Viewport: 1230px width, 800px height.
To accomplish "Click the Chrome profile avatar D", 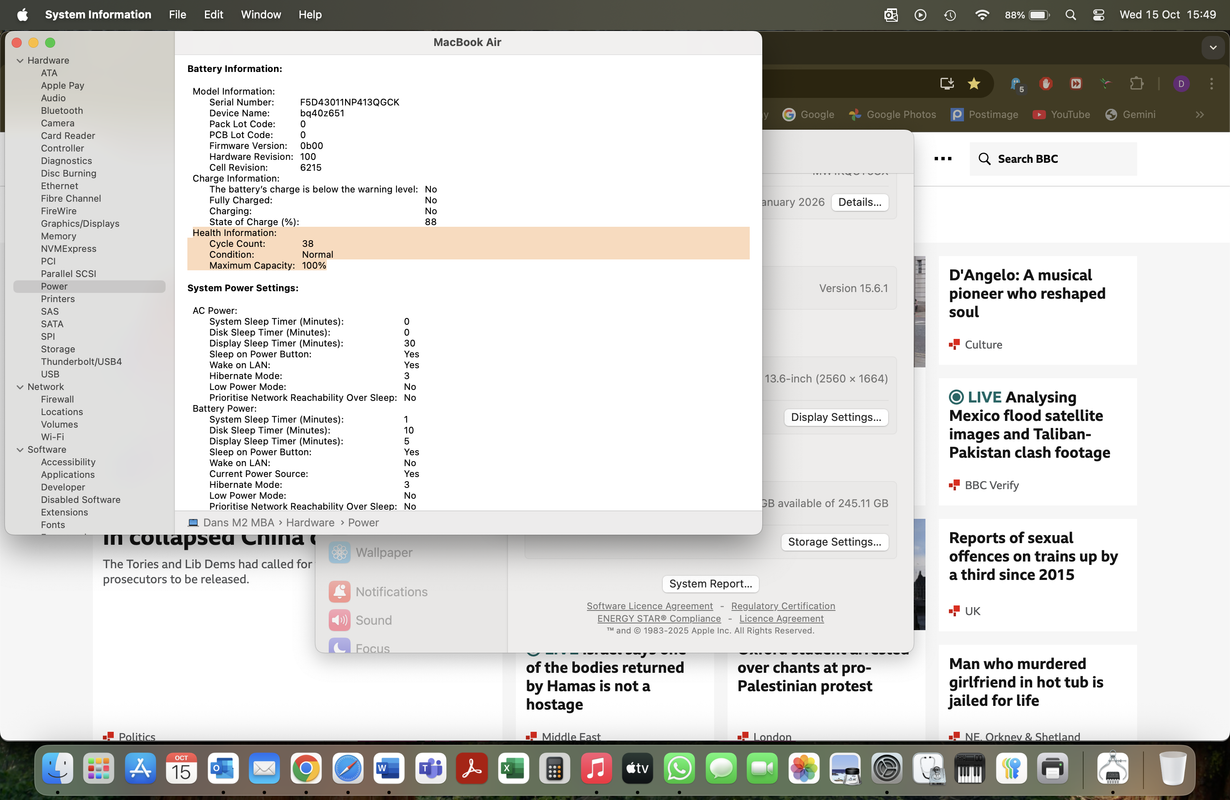I will [x=1181, y=84].
